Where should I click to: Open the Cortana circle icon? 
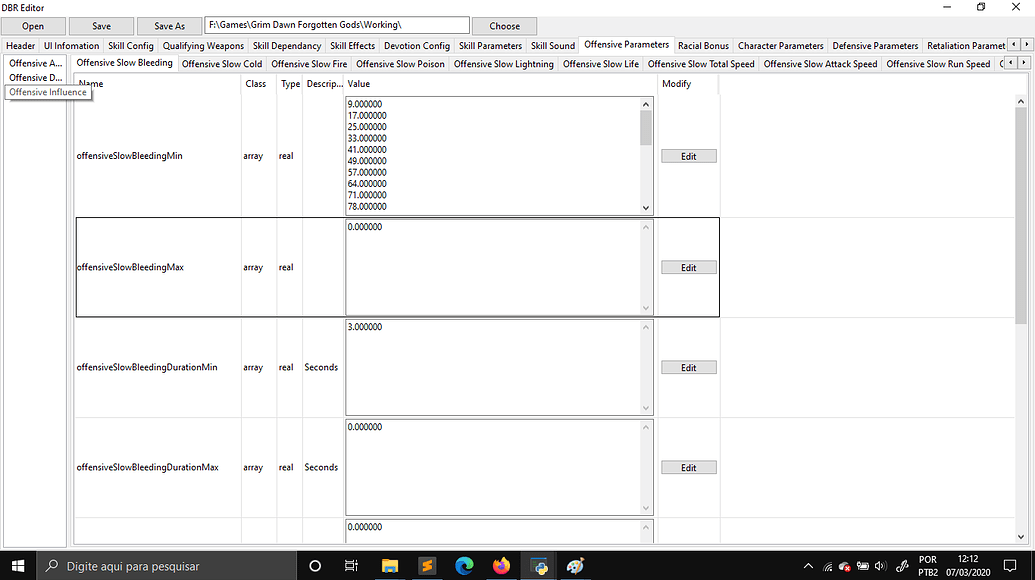click(x=314, y=566)
